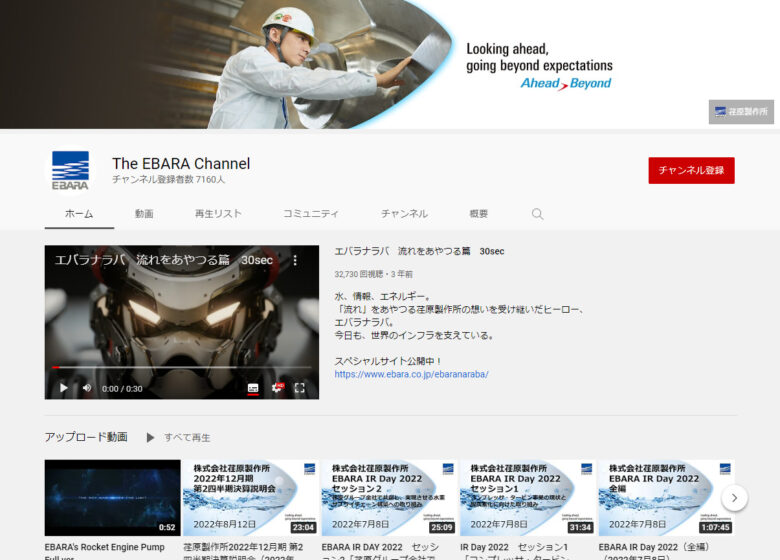Go to the チャンネル tab
Image resolution: width=780 pixels, height=560 pixels.
click(x=404, y=214)
